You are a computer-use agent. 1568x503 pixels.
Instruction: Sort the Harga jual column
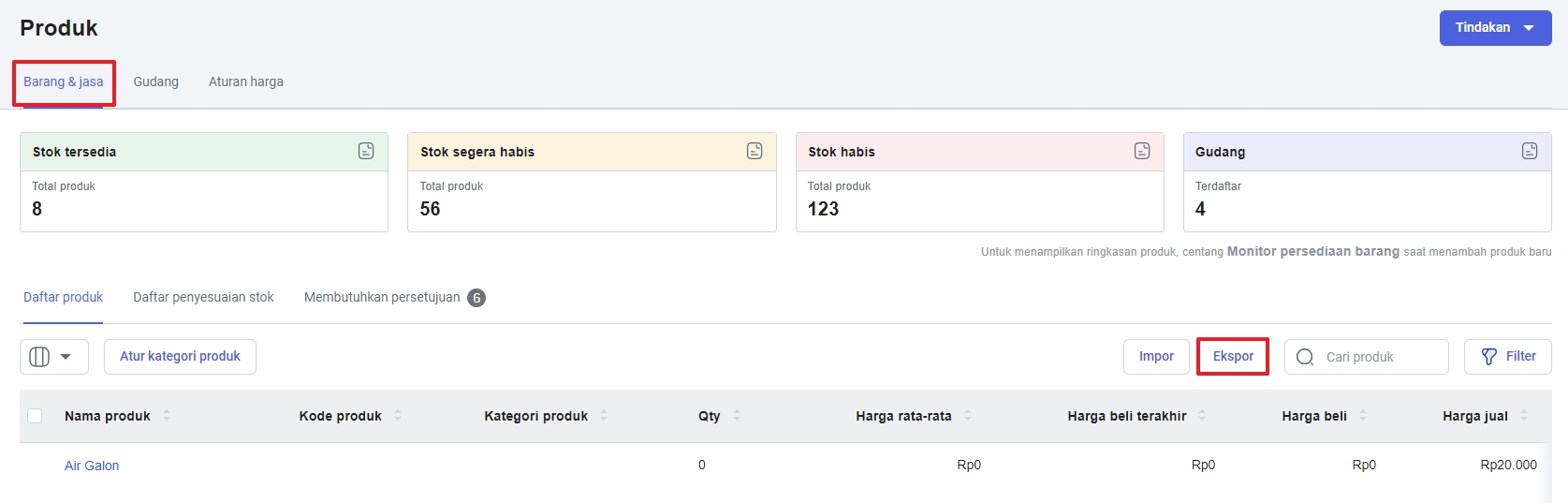coord(1524,416)
